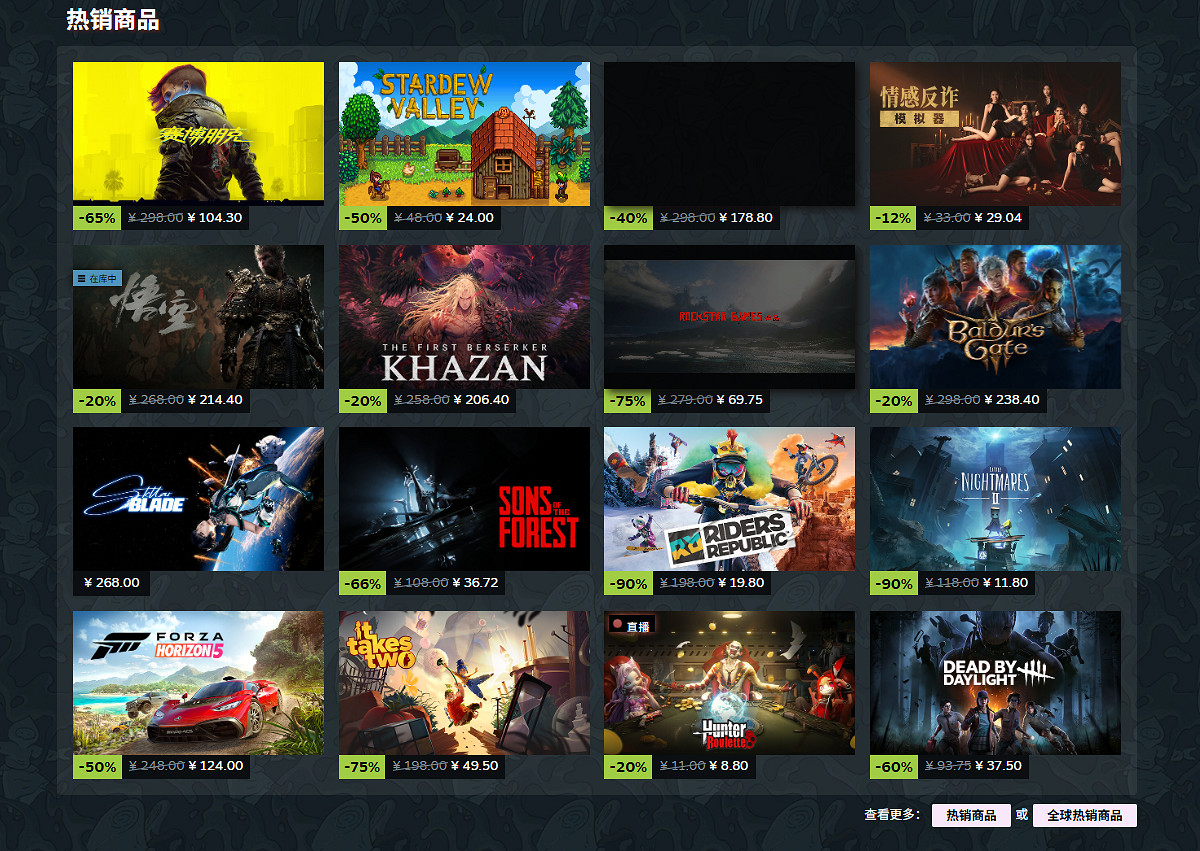The height and width of the screenshot is (851, 1200).
Task: Select the 情感反诈模拟器 game capsule
Action: point(995,134)
